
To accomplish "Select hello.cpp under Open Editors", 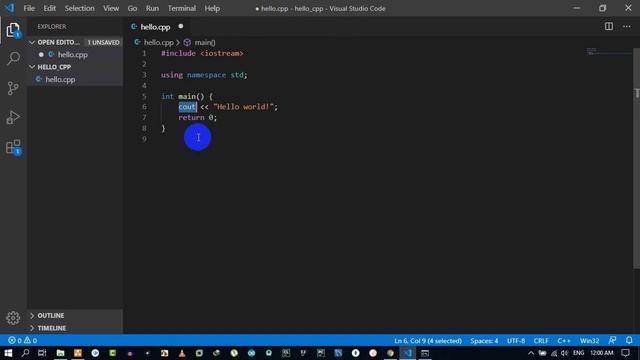I will click(75, 55).
